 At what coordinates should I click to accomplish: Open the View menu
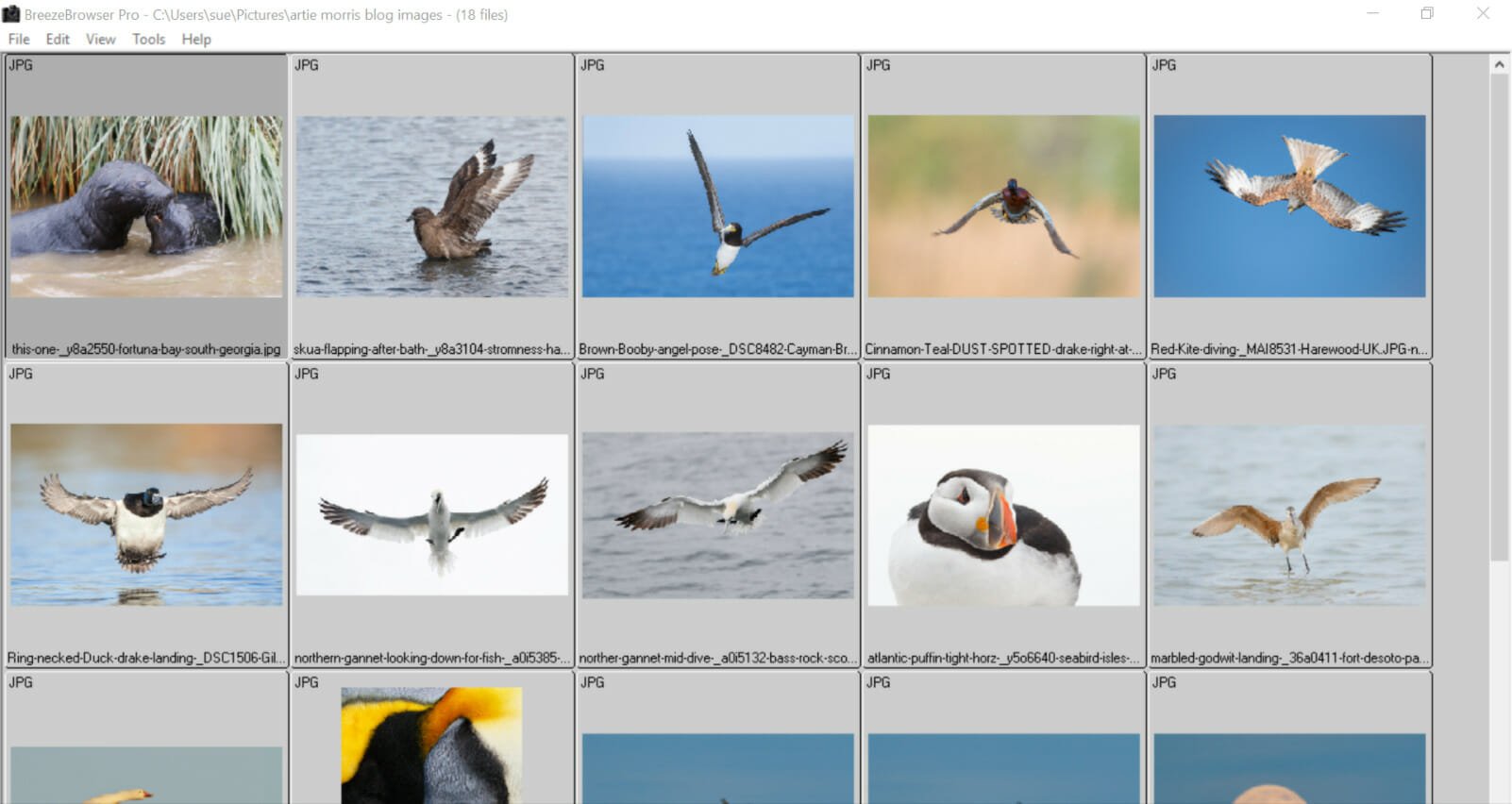click(x=100, y=39)
